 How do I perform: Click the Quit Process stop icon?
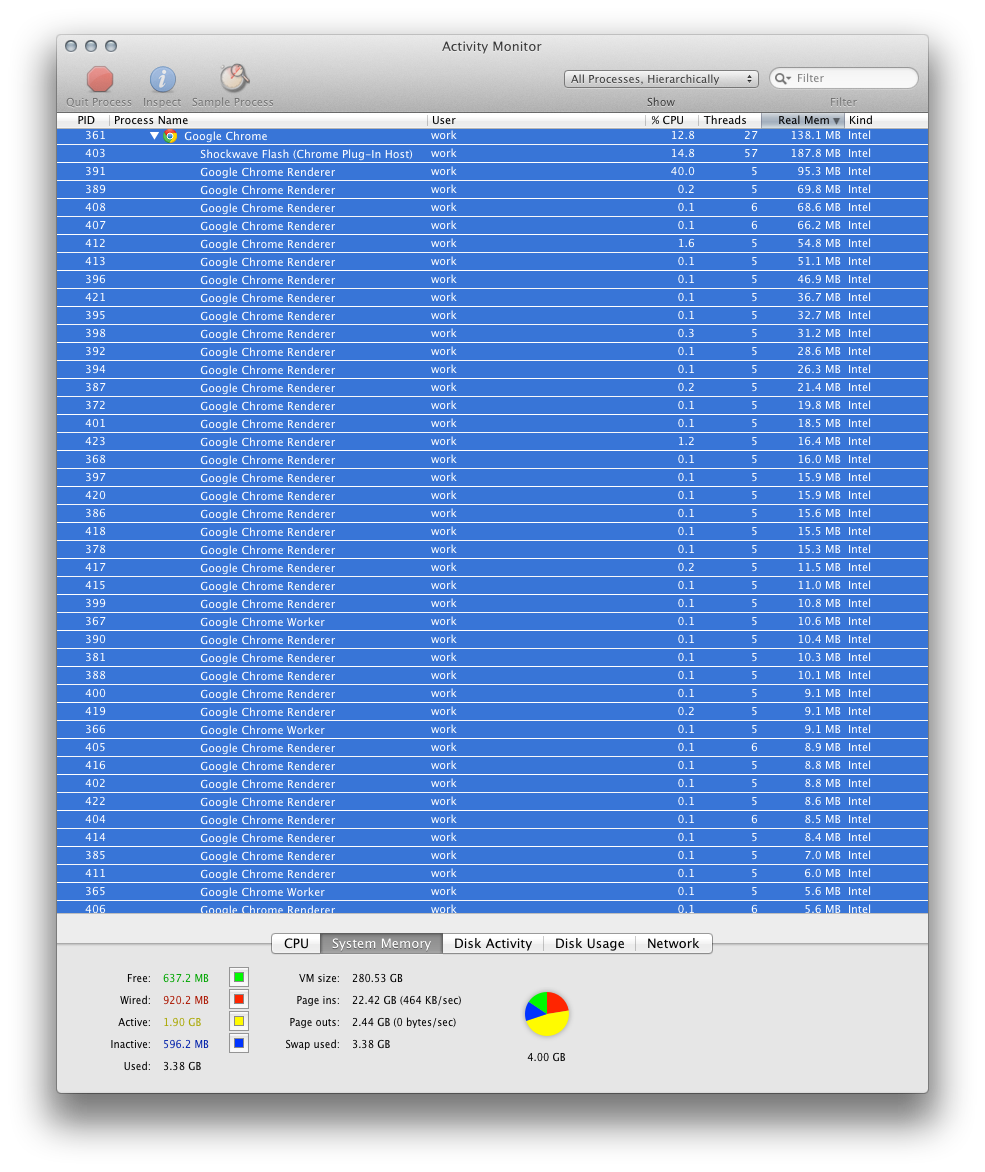(x=99, y=78)
